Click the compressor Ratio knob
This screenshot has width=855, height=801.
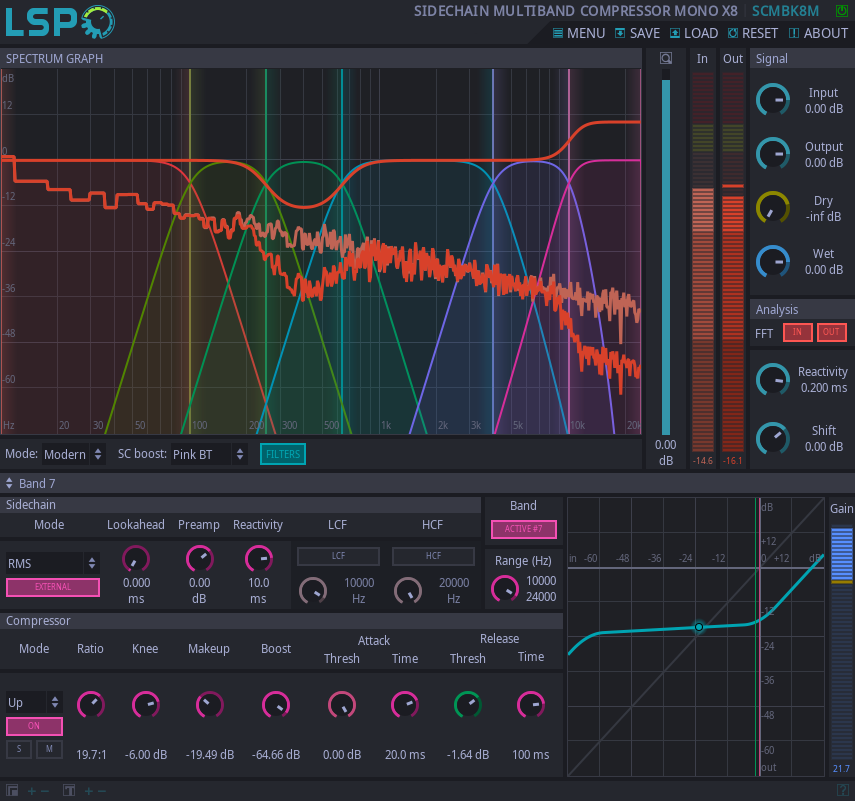tap(91, 705)
